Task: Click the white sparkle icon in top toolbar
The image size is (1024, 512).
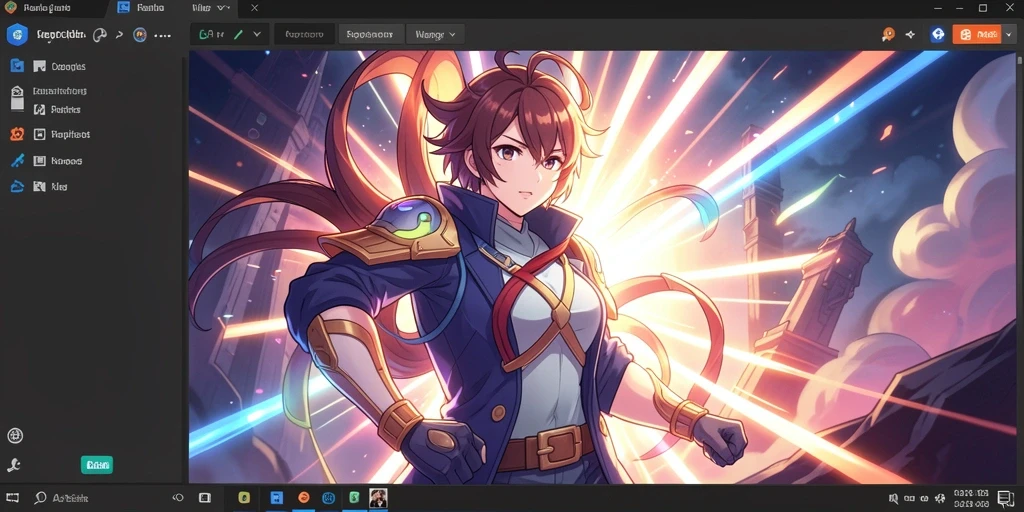Action: pyautogui.click(x=910, y=35)
